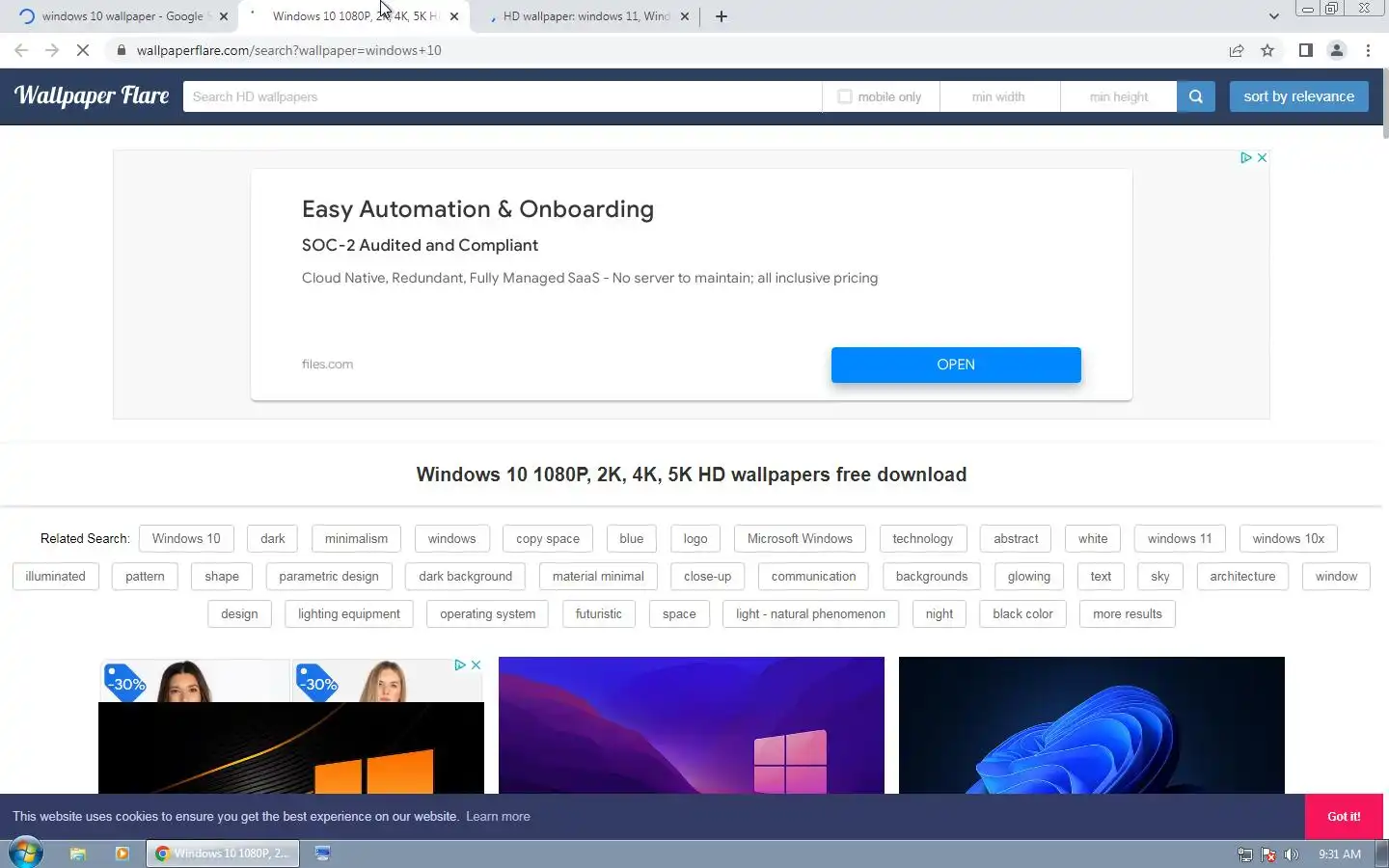The height and width of the screenshot is (868, 1389).
Task: Select the material minimal tag
Action: point(598,576)
